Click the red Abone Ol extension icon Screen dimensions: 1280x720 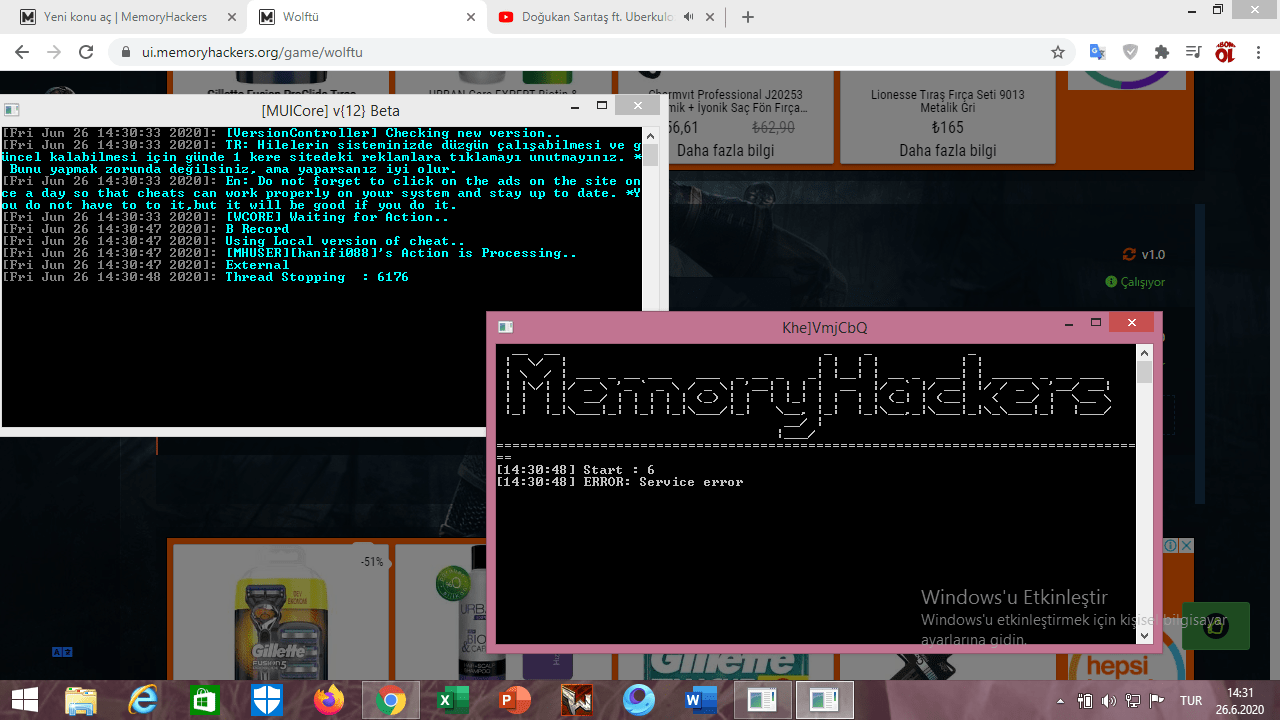click(1225, 52)
